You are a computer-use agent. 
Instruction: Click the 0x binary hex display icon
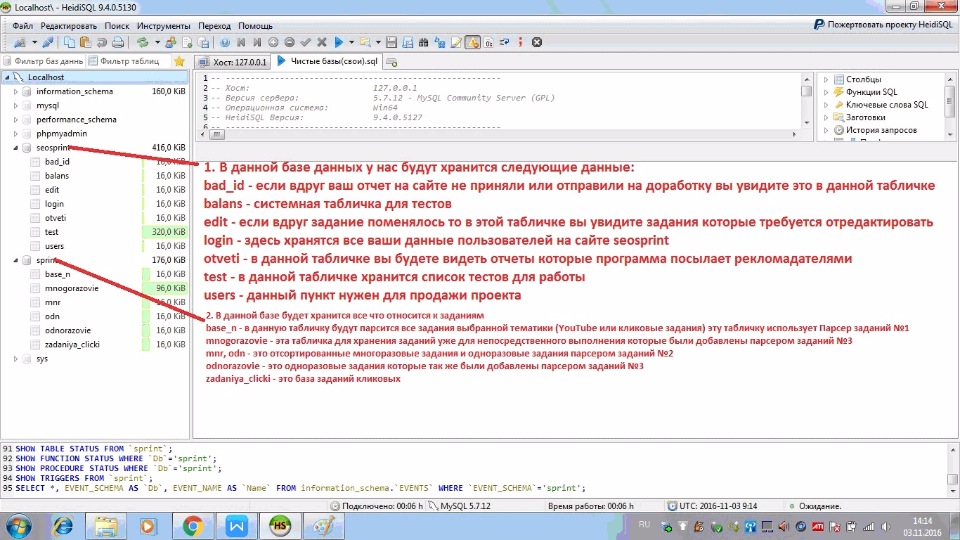coord(489,42)
